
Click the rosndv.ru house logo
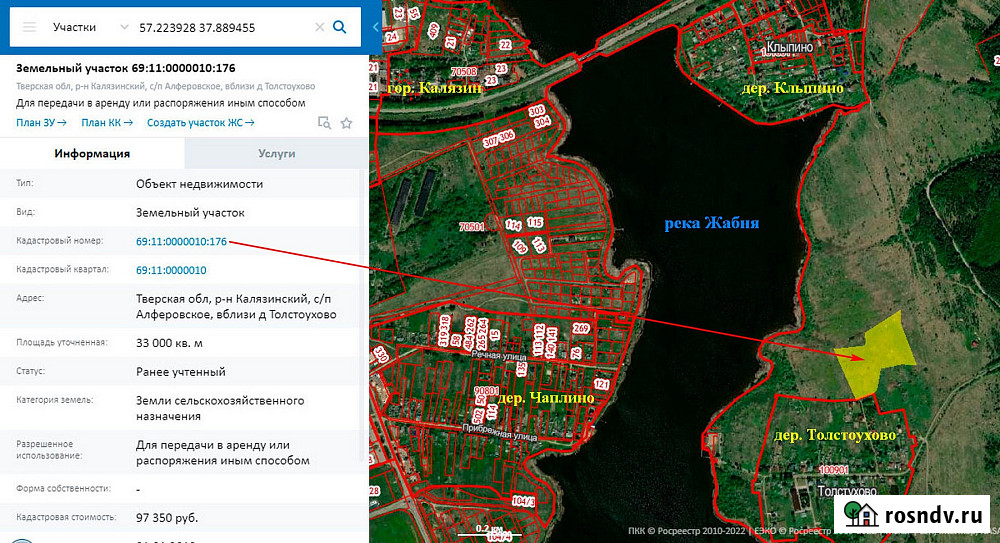(859, 514)
